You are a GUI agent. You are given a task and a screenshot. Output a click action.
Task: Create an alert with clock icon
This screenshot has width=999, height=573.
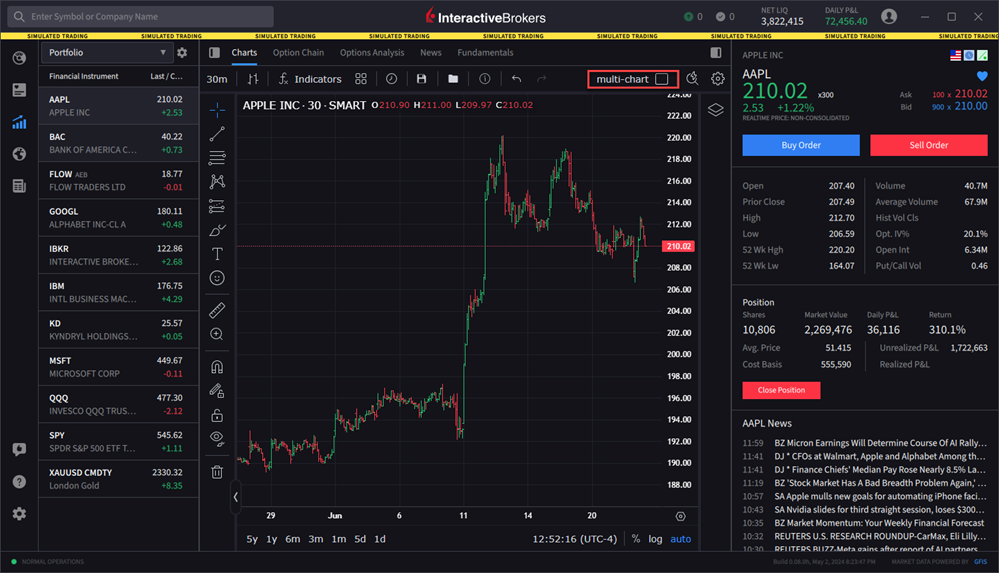pos(391,79)
